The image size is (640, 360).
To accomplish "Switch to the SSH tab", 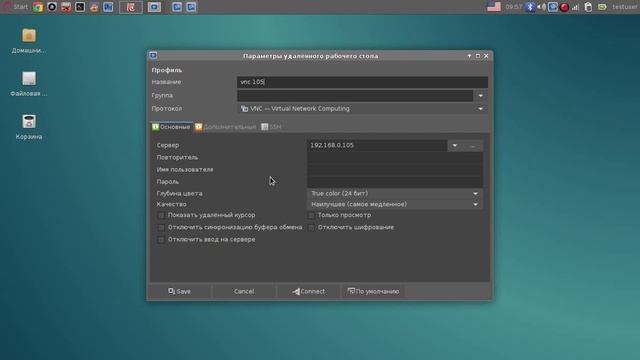I will point(271,127).
